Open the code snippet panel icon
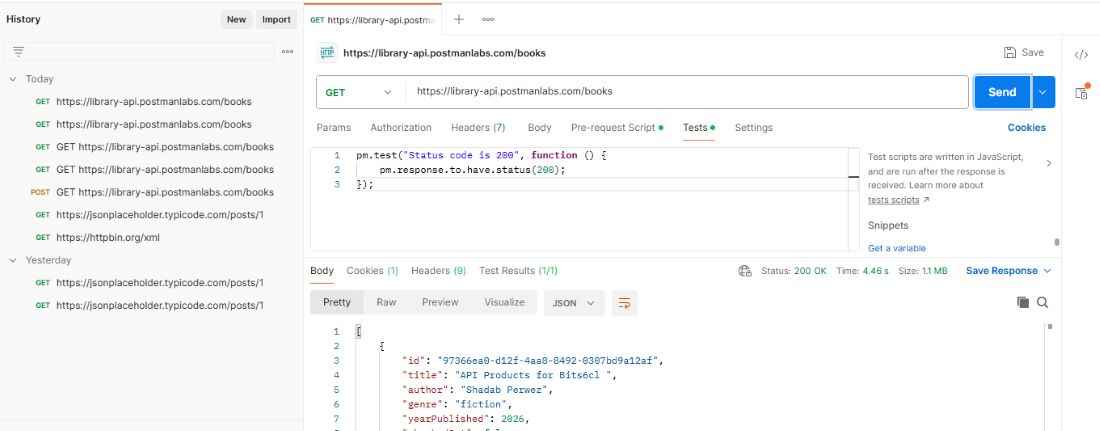The image size is (1100, 431). pyautogui.click(x=1081, y=55)
